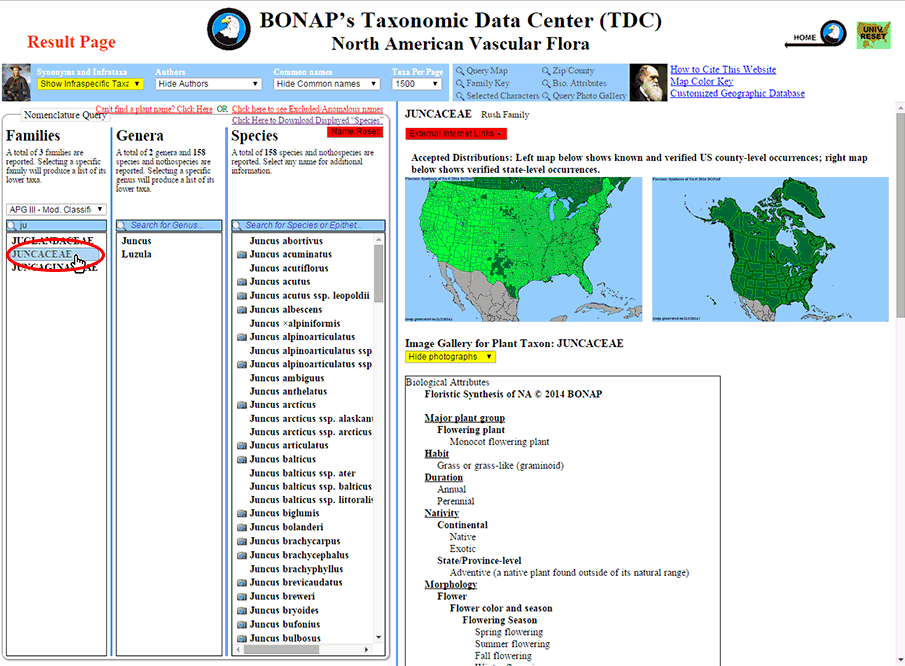905x666 pixels.
Task: Click species list scroll-down arrow
Action: 379,637
